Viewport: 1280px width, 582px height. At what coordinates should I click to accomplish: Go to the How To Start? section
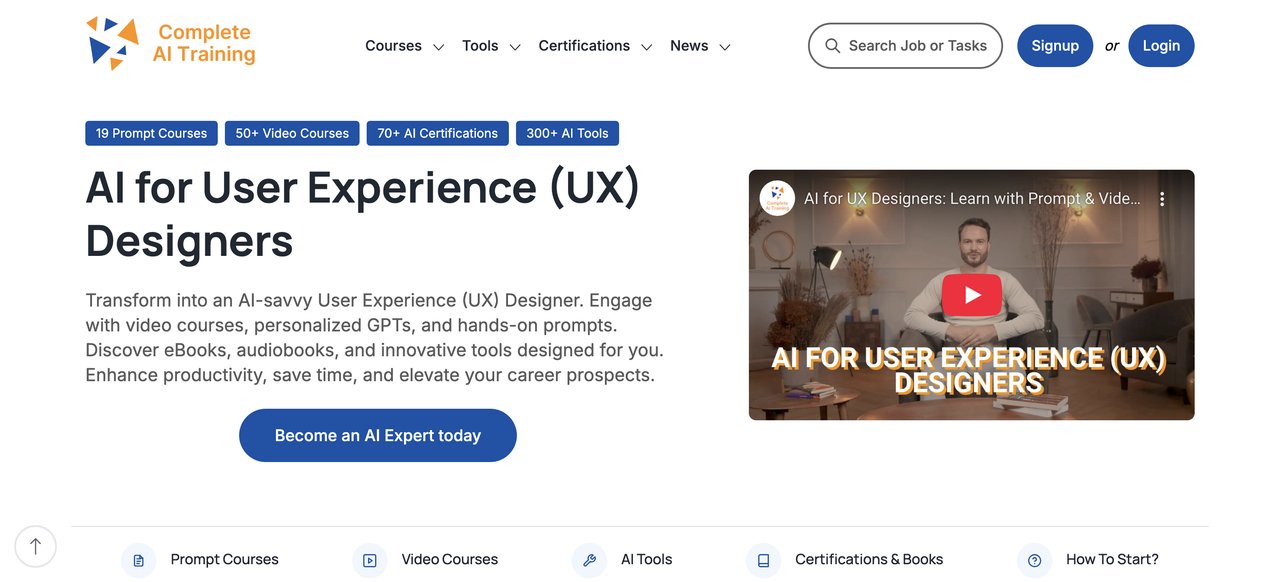point(1112,559)
